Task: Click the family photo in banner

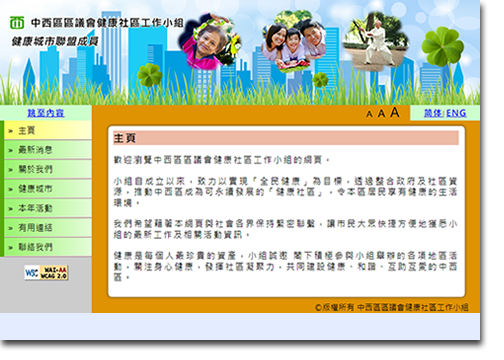Action: click(293, 41)
